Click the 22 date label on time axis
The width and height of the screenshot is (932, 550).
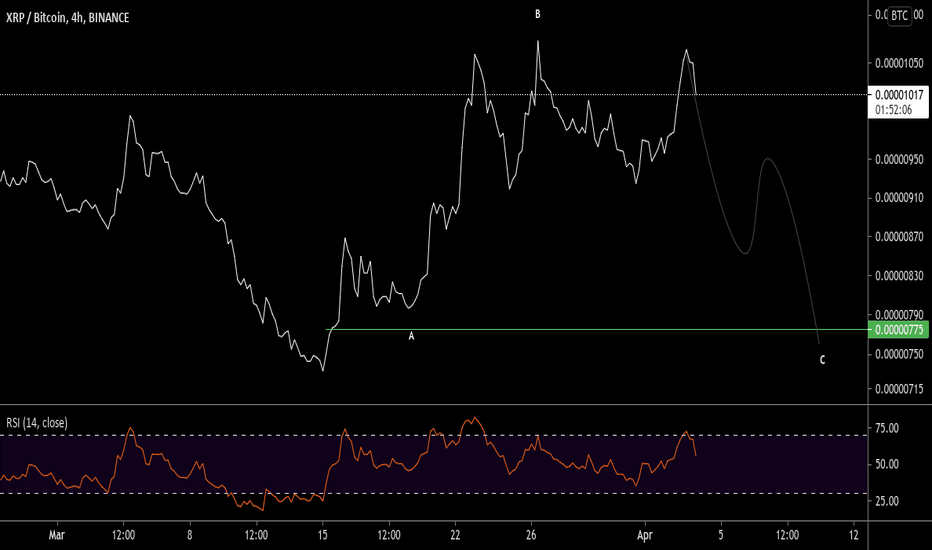[x=455, y=535]
